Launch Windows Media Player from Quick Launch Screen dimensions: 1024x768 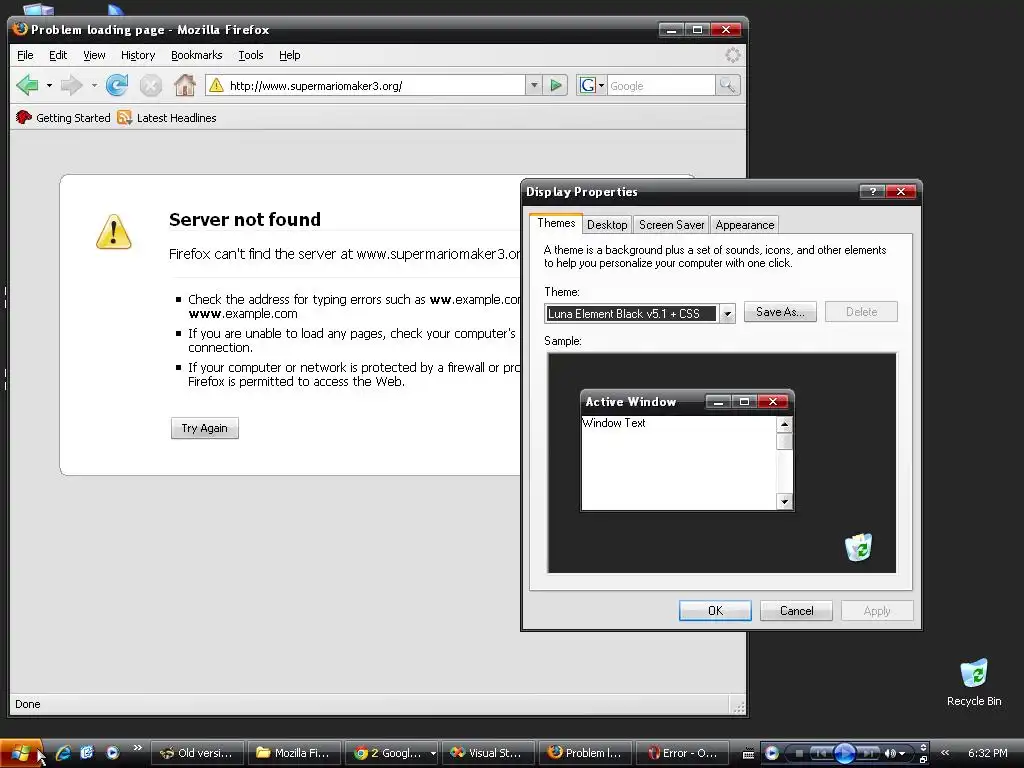click(x=112, y=752)
